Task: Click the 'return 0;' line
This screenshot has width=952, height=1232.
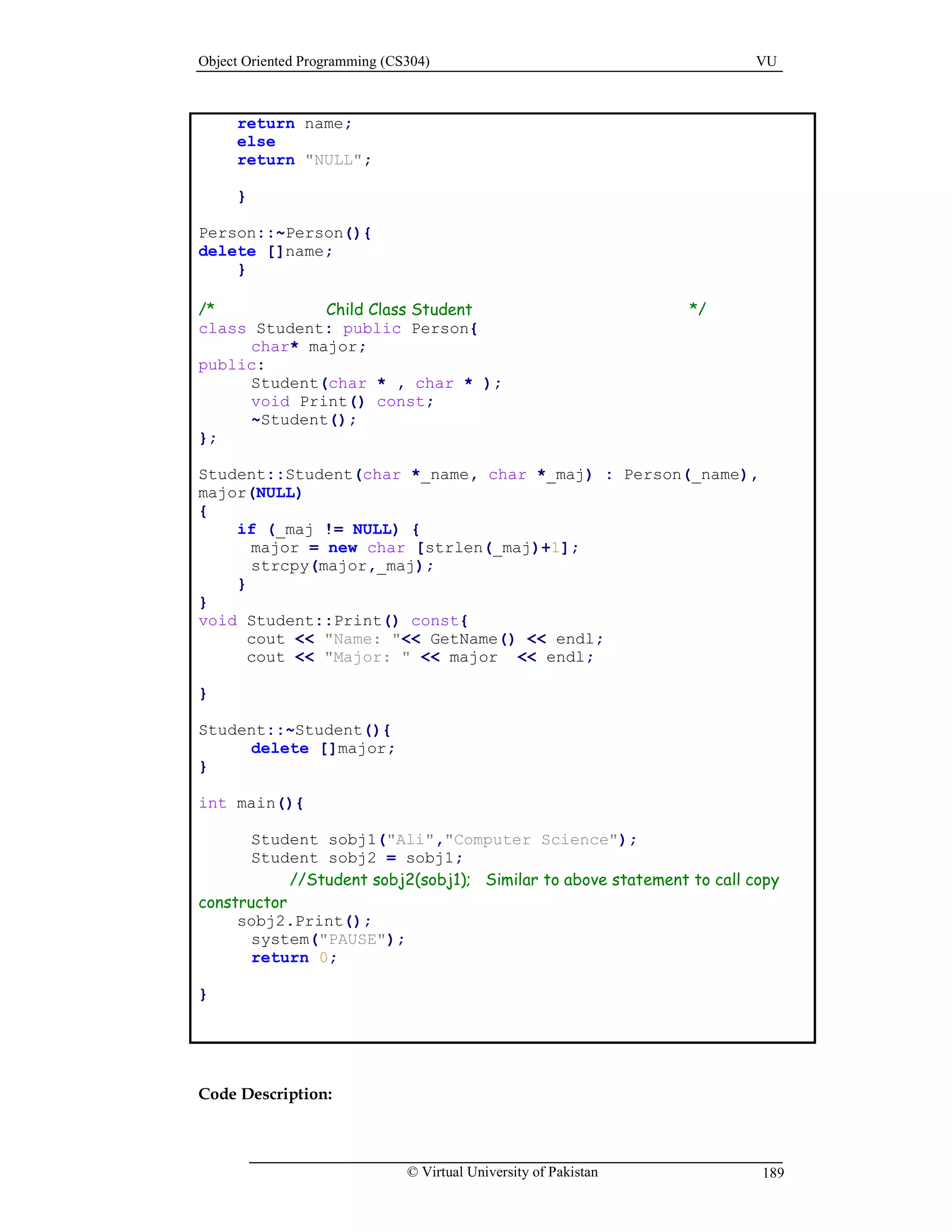Action: (294, 958)
